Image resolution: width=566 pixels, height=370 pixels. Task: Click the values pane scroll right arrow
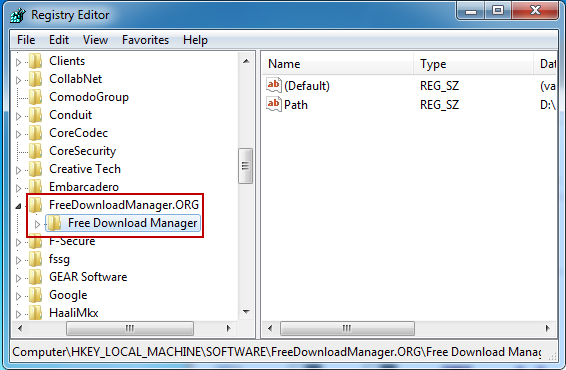click(x=548, y=328)
